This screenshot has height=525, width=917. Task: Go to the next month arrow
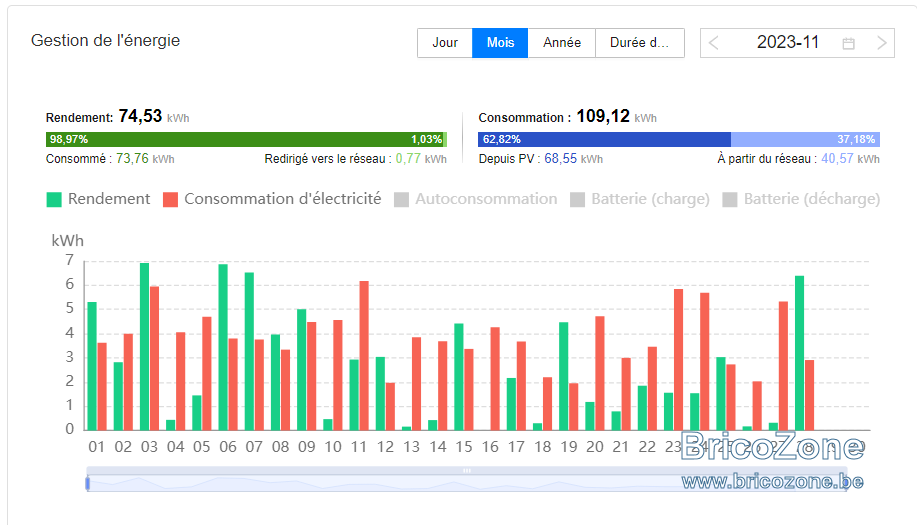click(882, 43)
